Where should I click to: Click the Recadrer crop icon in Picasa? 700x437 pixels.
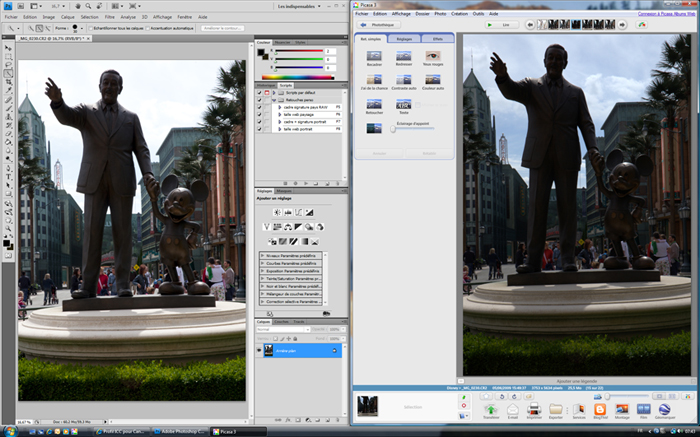pos(374,56)
